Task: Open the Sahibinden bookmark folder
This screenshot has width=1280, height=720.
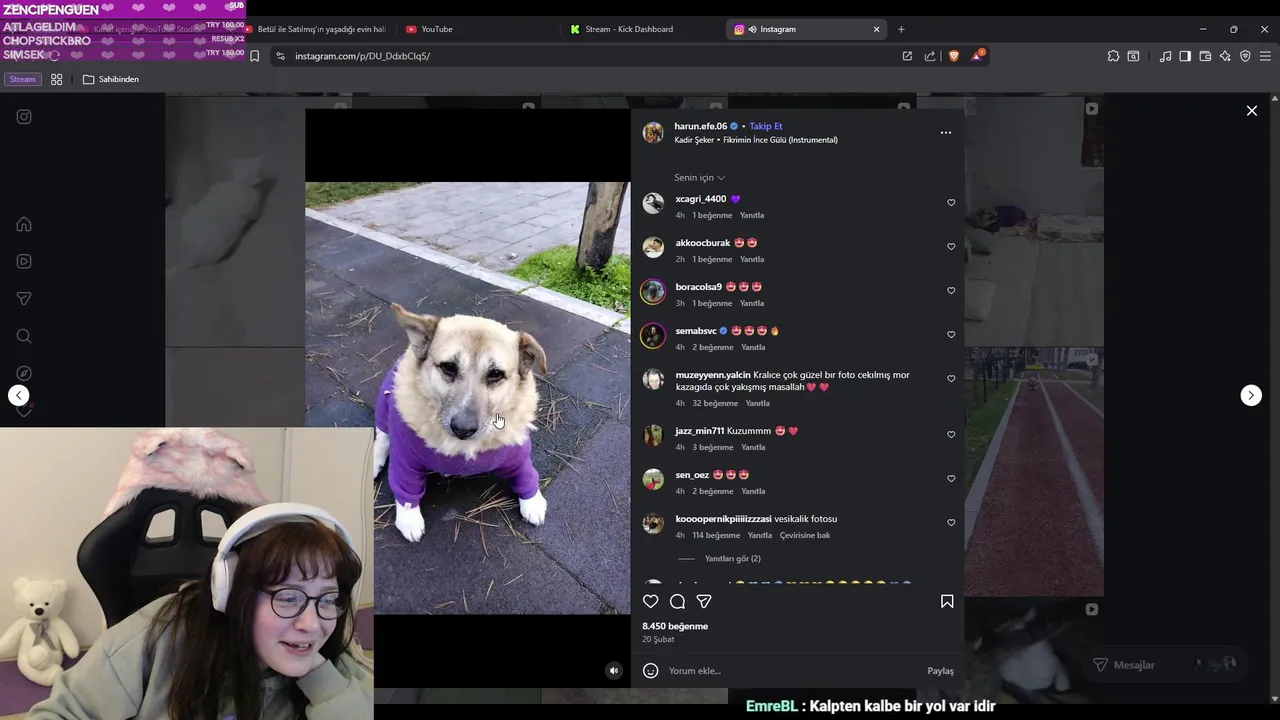Action: [x=111, y=79]
